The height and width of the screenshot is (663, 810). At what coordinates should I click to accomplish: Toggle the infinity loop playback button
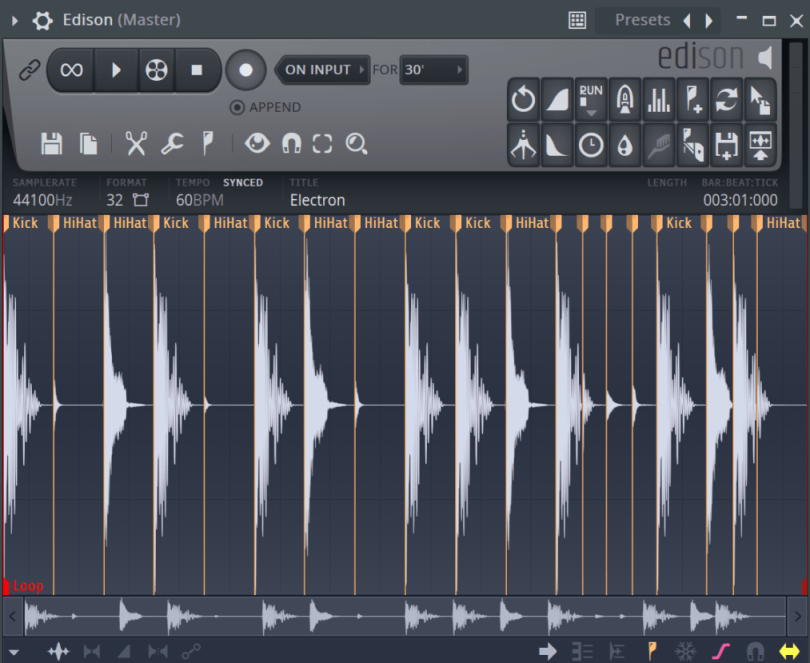click(x=71, y=70)
